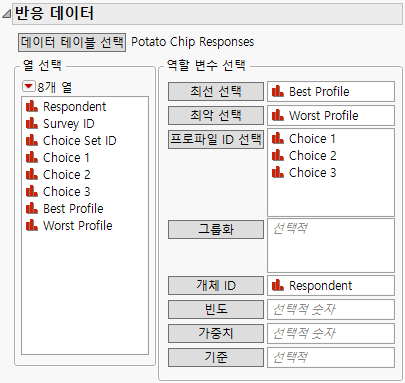Click nominal icon of Best Profile in 최선 선택 box
The width and height of the screenshot is (405, 383).
click(x=278, y=91)
